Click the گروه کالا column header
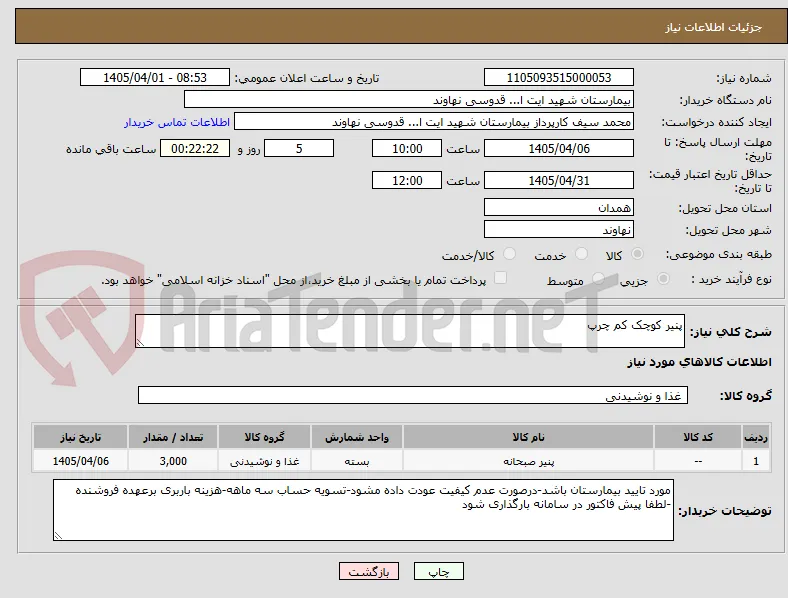788x598 pixels. coord(264,437)
